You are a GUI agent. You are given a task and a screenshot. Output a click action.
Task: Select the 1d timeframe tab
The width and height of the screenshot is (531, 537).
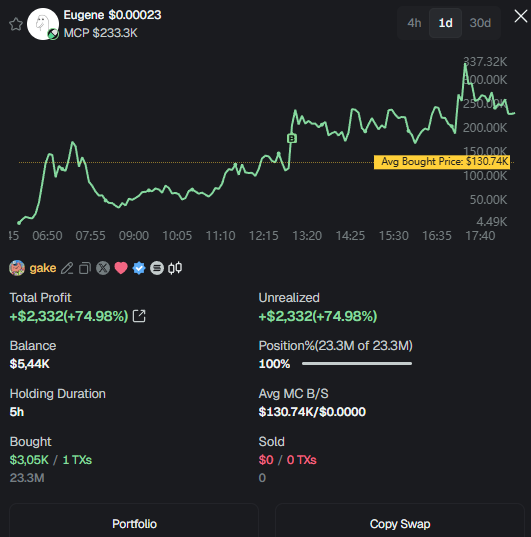click(445, 23)
